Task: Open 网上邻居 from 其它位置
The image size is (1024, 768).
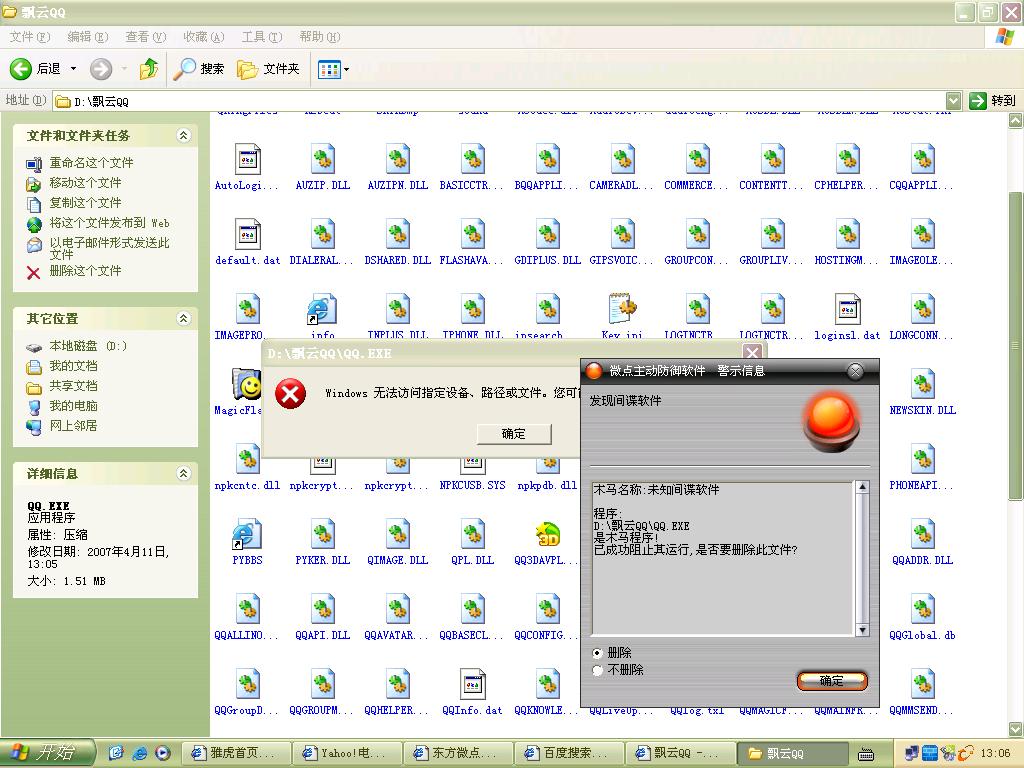Action: click(73, 426)
